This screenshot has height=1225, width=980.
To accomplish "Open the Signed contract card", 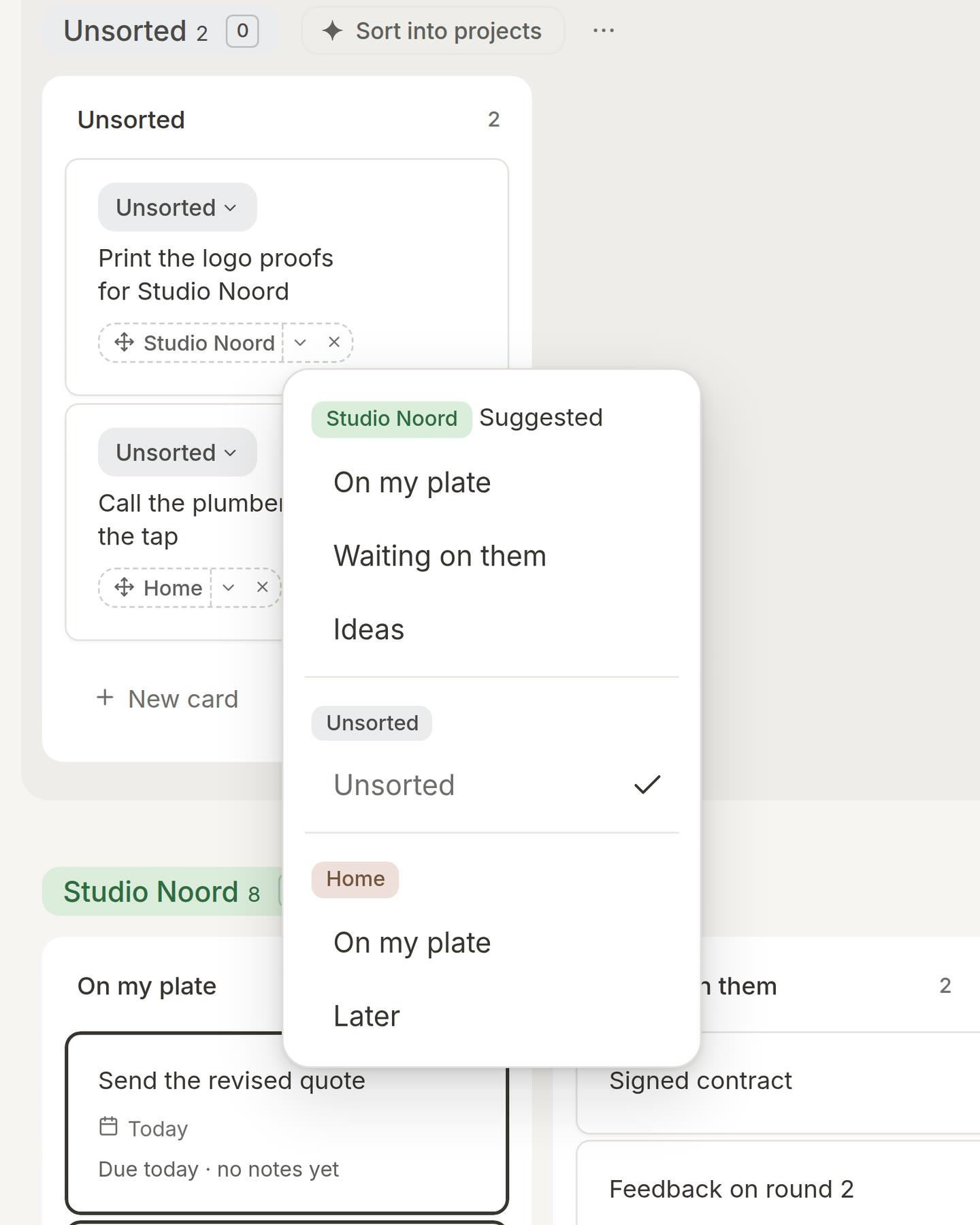I will 778,1082.
